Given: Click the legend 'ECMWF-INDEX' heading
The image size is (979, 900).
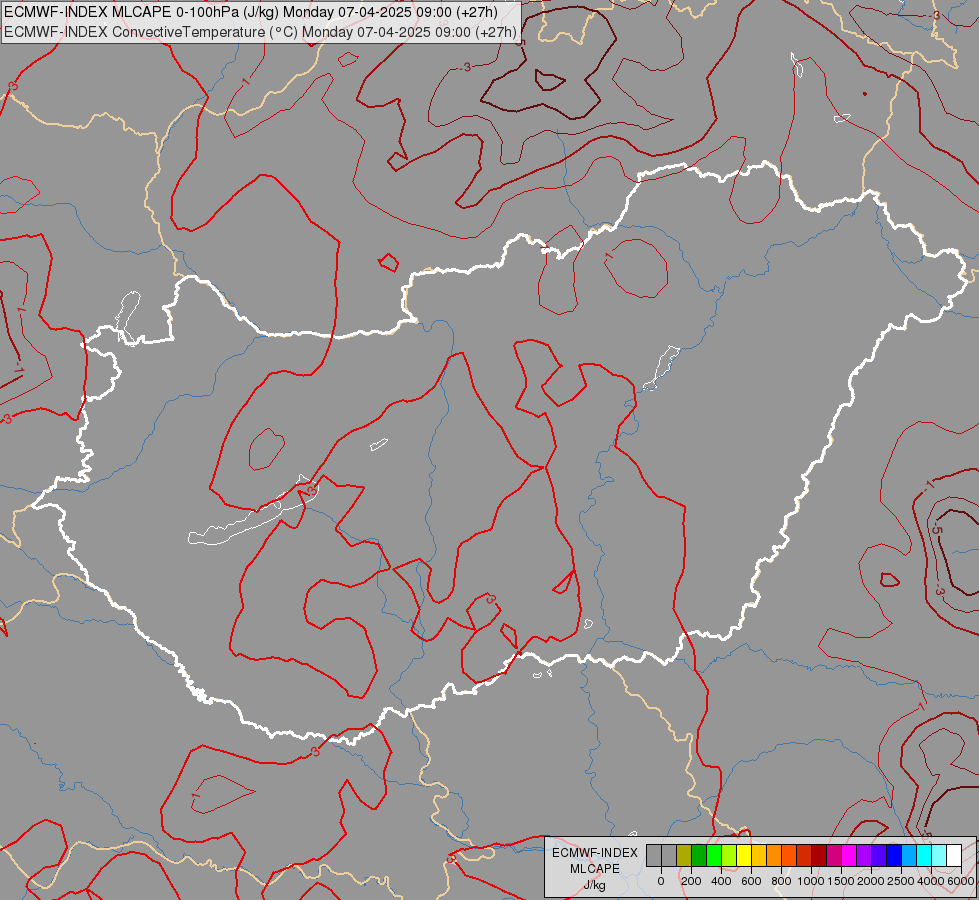Looking at the screenshot, I should click(x=595, y=853).
